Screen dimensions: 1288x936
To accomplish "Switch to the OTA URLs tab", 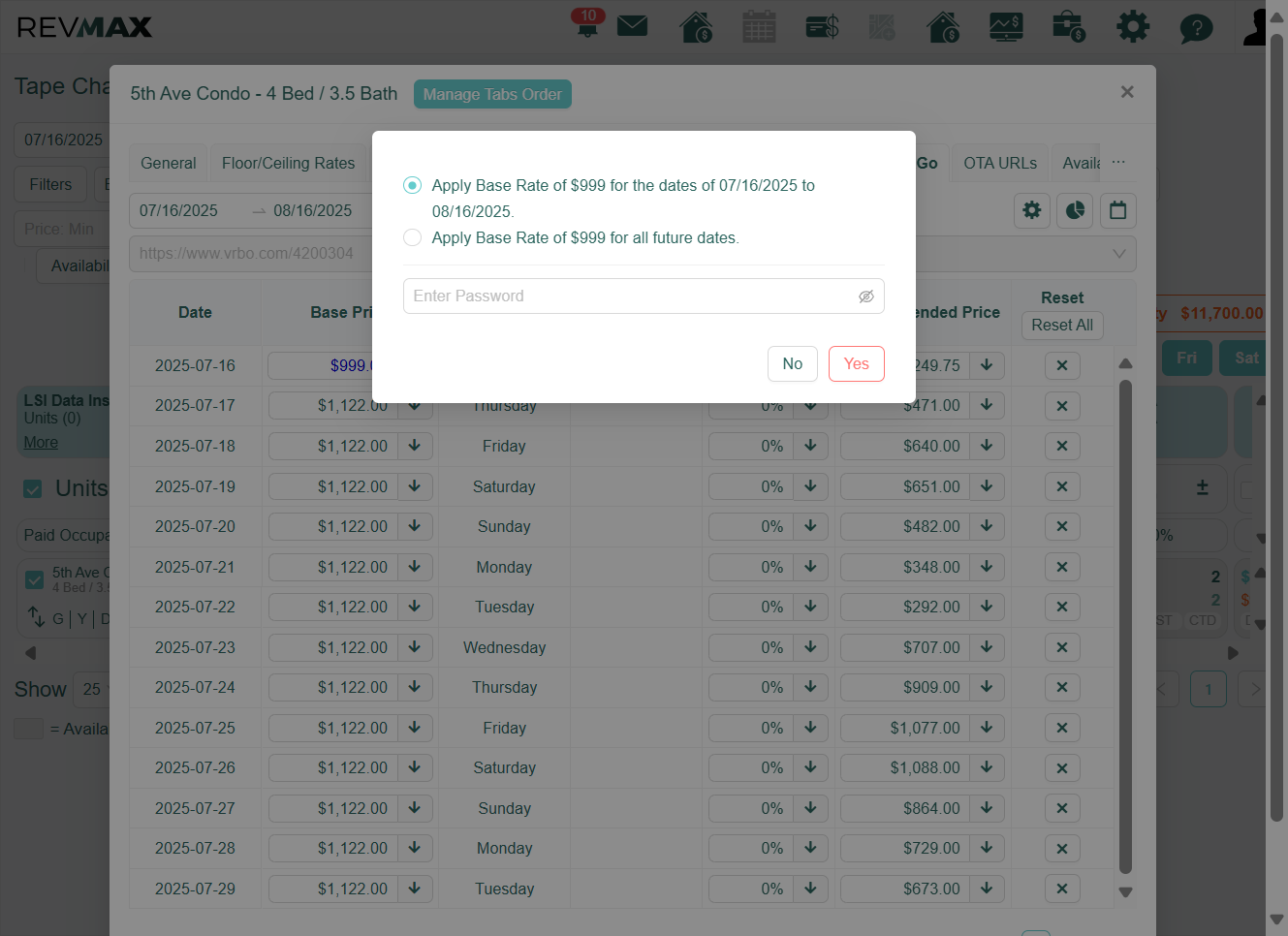I will click(1000, 163).
